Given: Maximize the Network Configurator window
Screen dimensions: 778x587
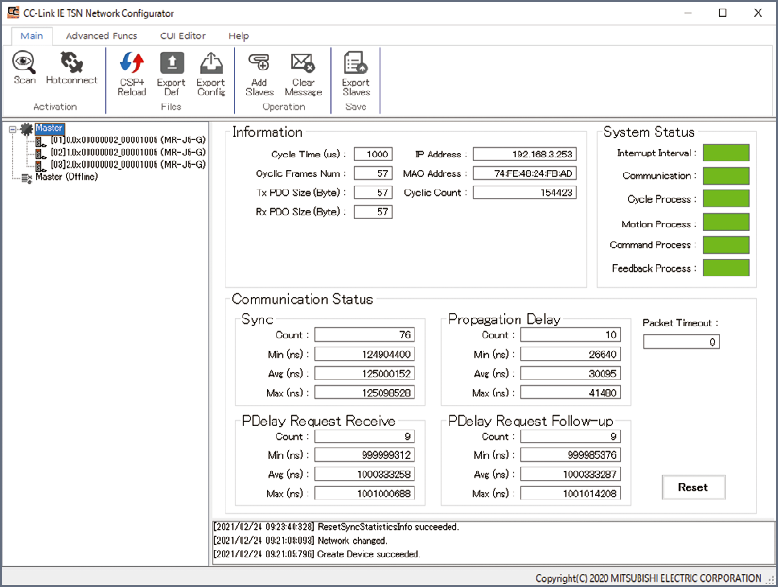Looking at the screenshot, I should [722, 13].
